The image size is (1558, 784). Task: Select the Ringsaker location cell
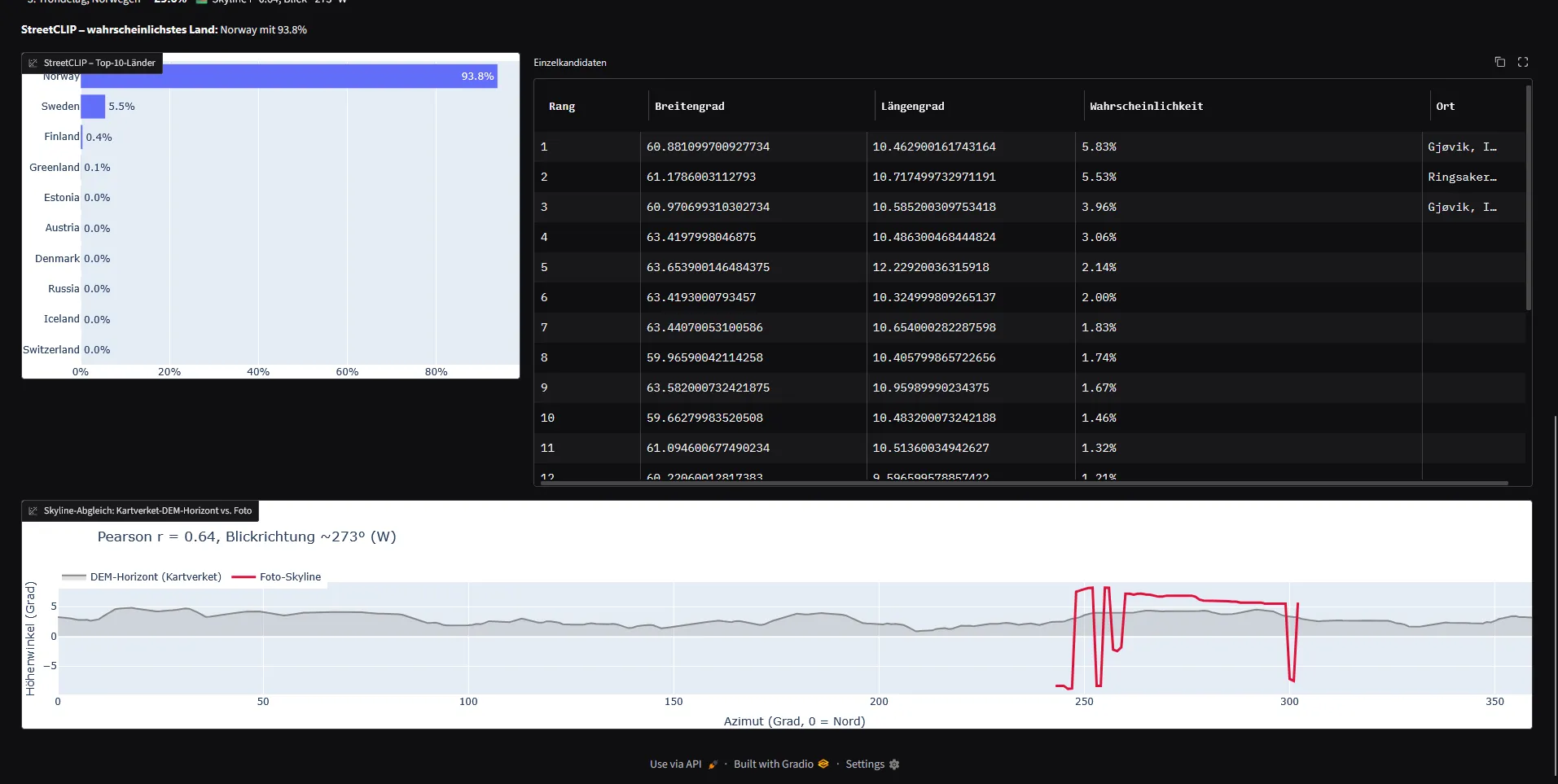pos(1474,177)
